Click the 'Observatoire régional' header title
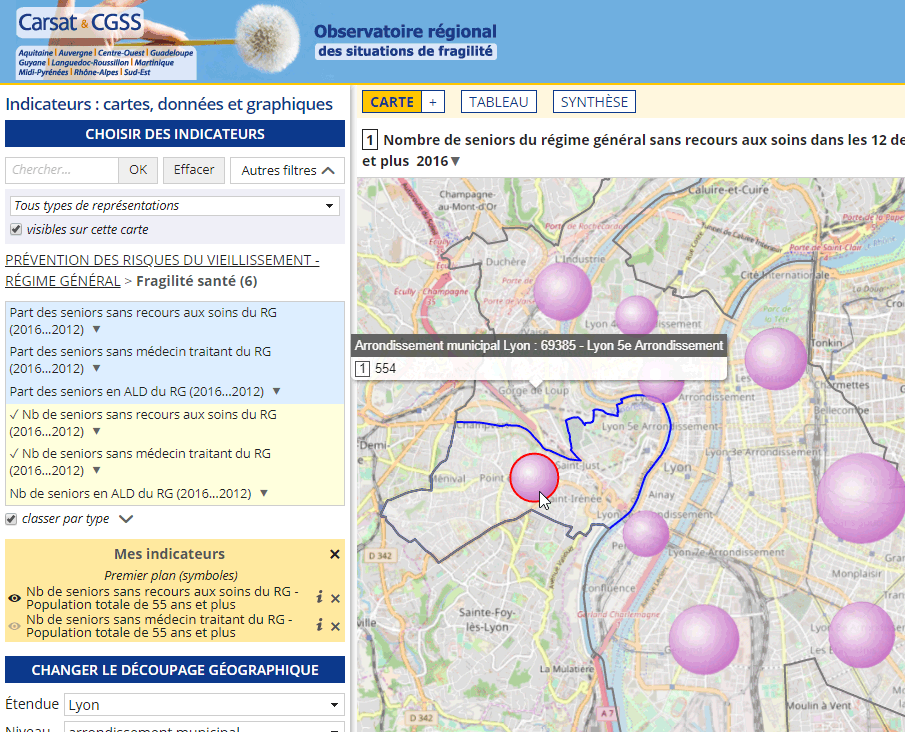Image resolution: width=905 pixels, height=732 pixels. [405, 31]
